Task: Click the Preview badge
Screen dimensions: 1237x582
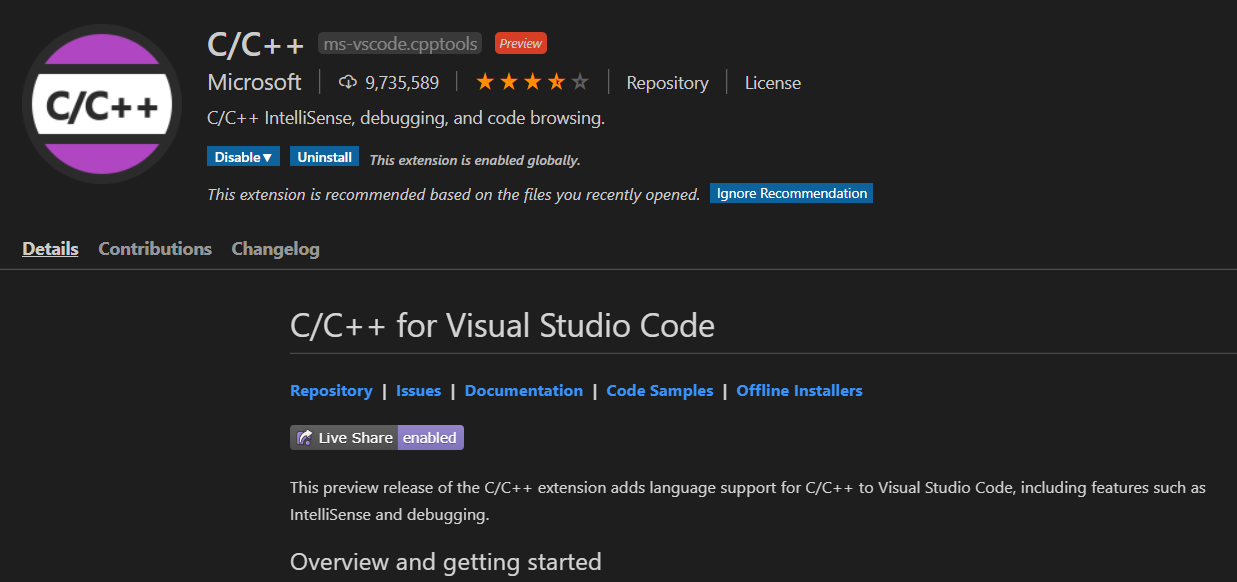Action: 520,44
